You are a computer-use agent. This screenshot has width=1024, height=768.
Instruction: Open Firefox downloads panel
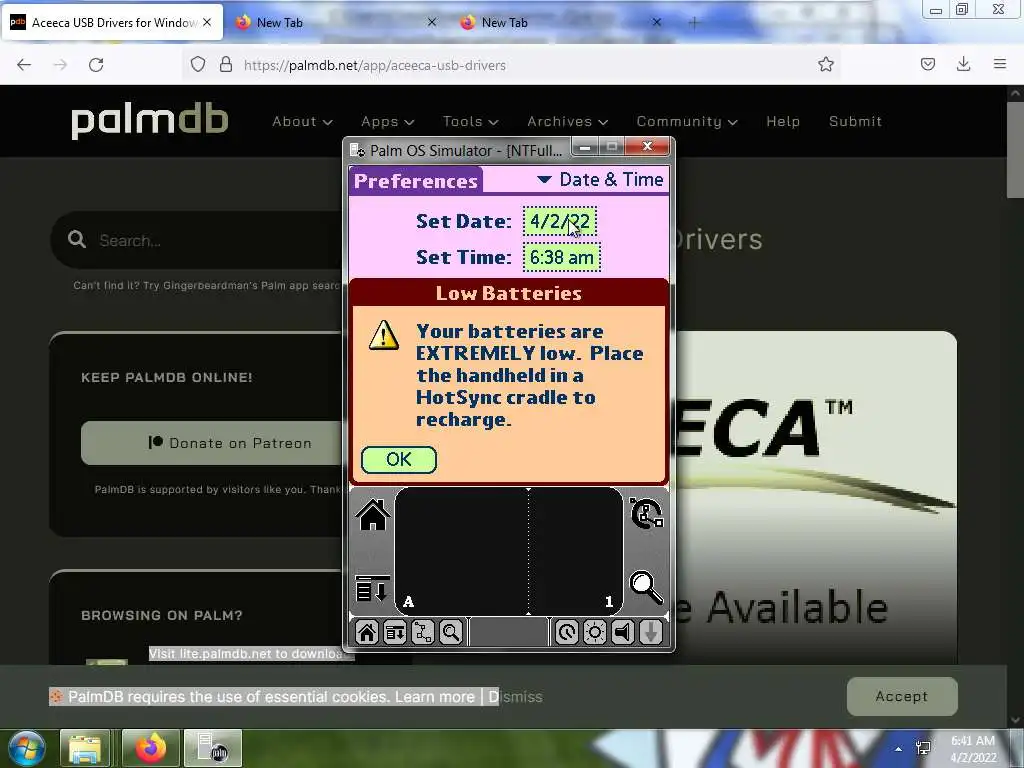point(963,64)
